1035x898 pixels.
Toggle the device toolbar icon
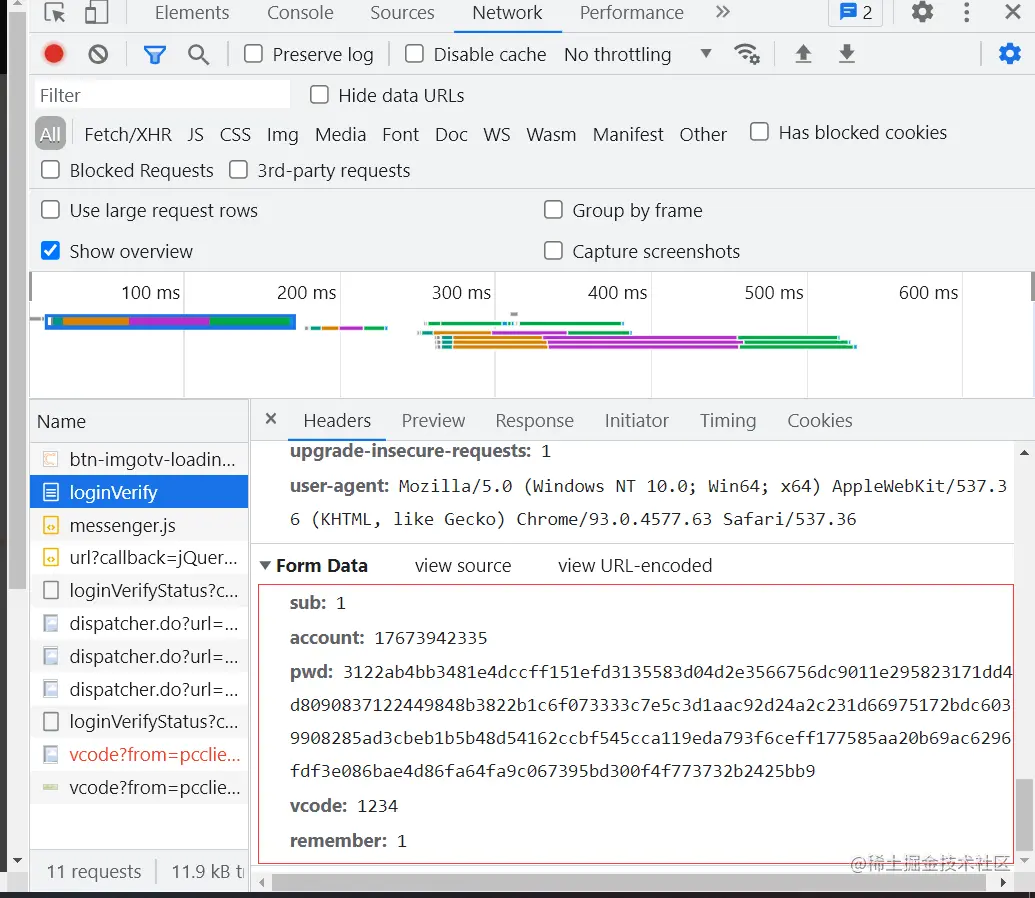[x=97, y=13]
